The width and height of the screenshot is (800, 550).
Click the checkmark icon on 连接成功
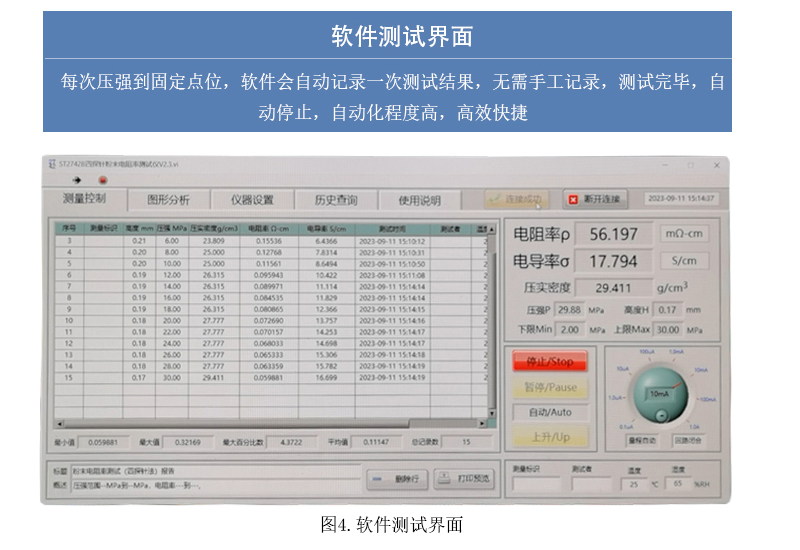click(494, 199)
